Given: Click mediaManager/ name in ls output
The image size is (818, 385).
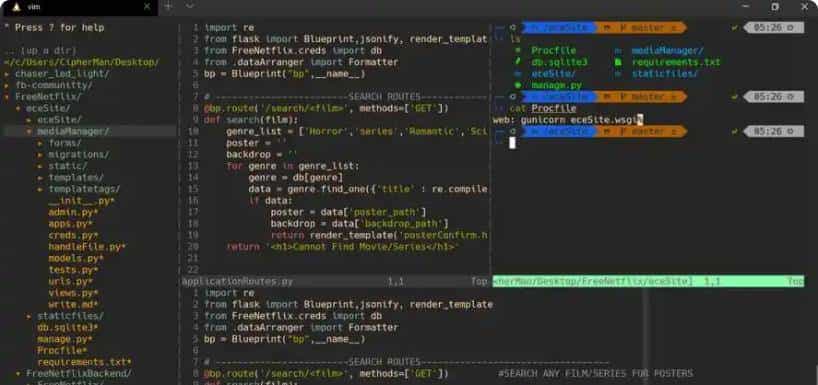Looking at the screenshot, I should (x=668, y=51).
